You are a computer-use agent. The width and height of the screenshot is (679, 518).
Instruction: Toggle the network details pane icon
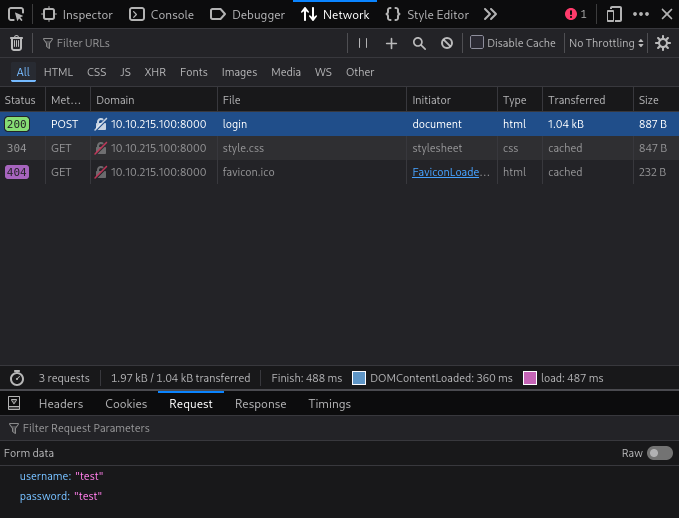pyautogui.click(x=15, y=404)
